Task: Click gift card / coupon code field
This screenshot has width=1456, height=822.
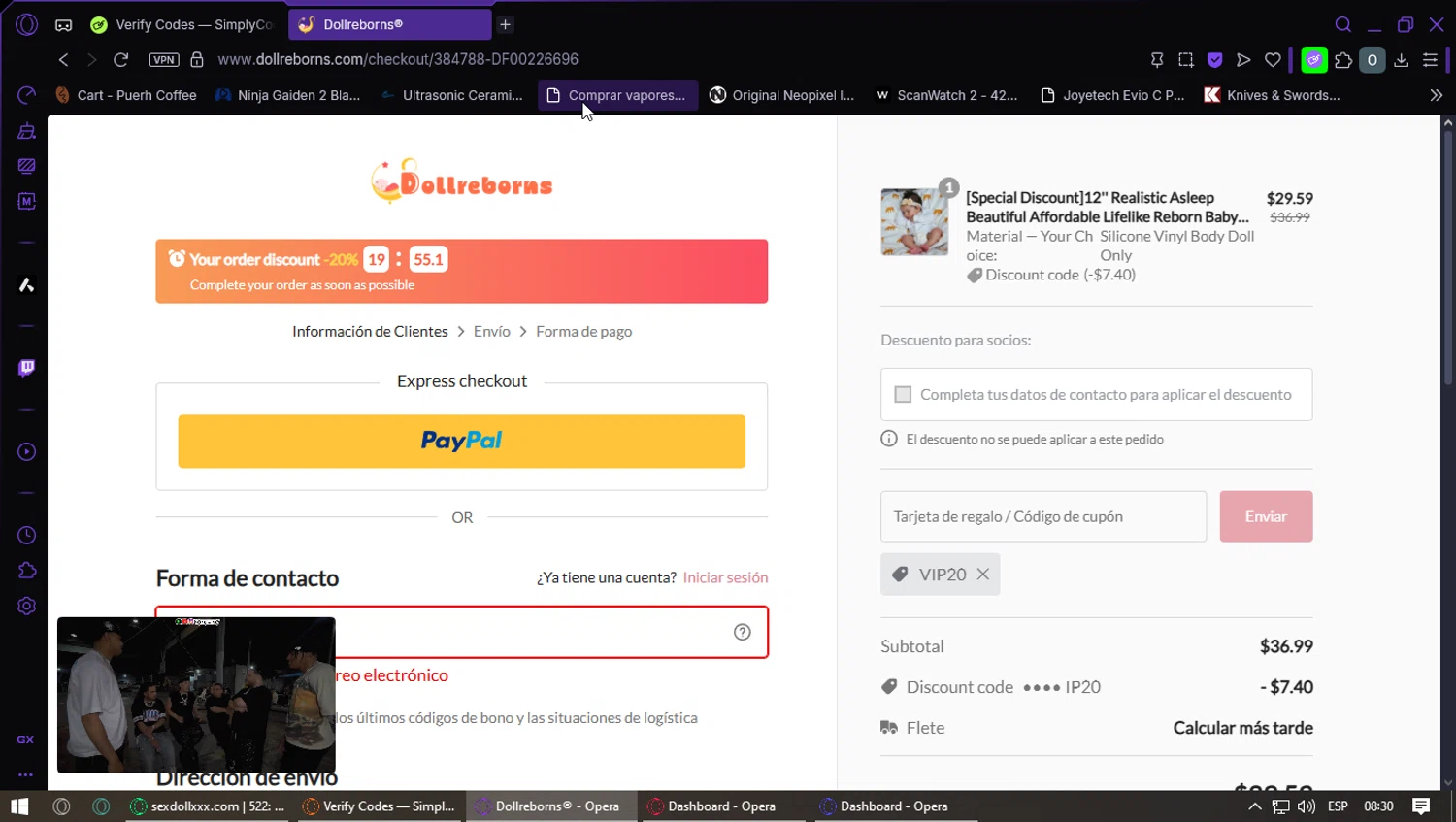Action: pyautogui.click(x=1043, y=516)
